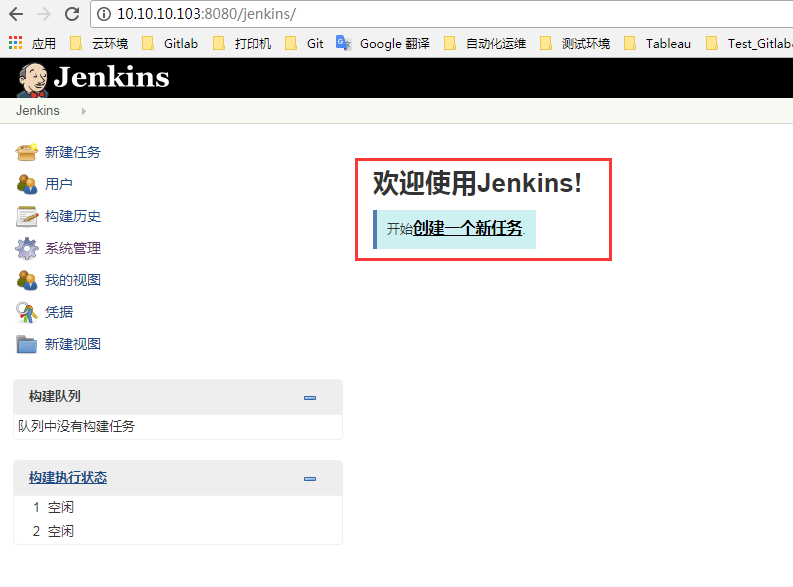Open the 应用 apps grid icon

pyautogui.click(x=16, y=43)
